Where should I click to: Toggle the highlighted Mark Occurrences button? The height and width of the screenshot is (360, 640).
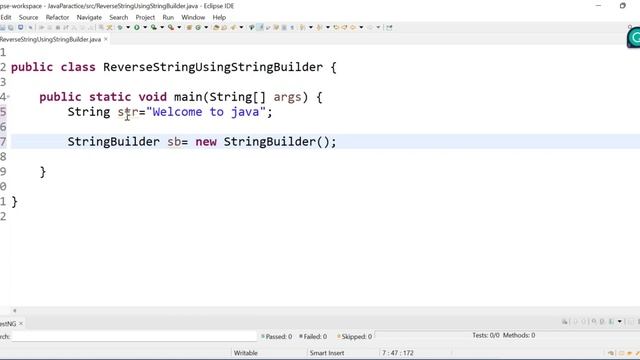point(260,27)
